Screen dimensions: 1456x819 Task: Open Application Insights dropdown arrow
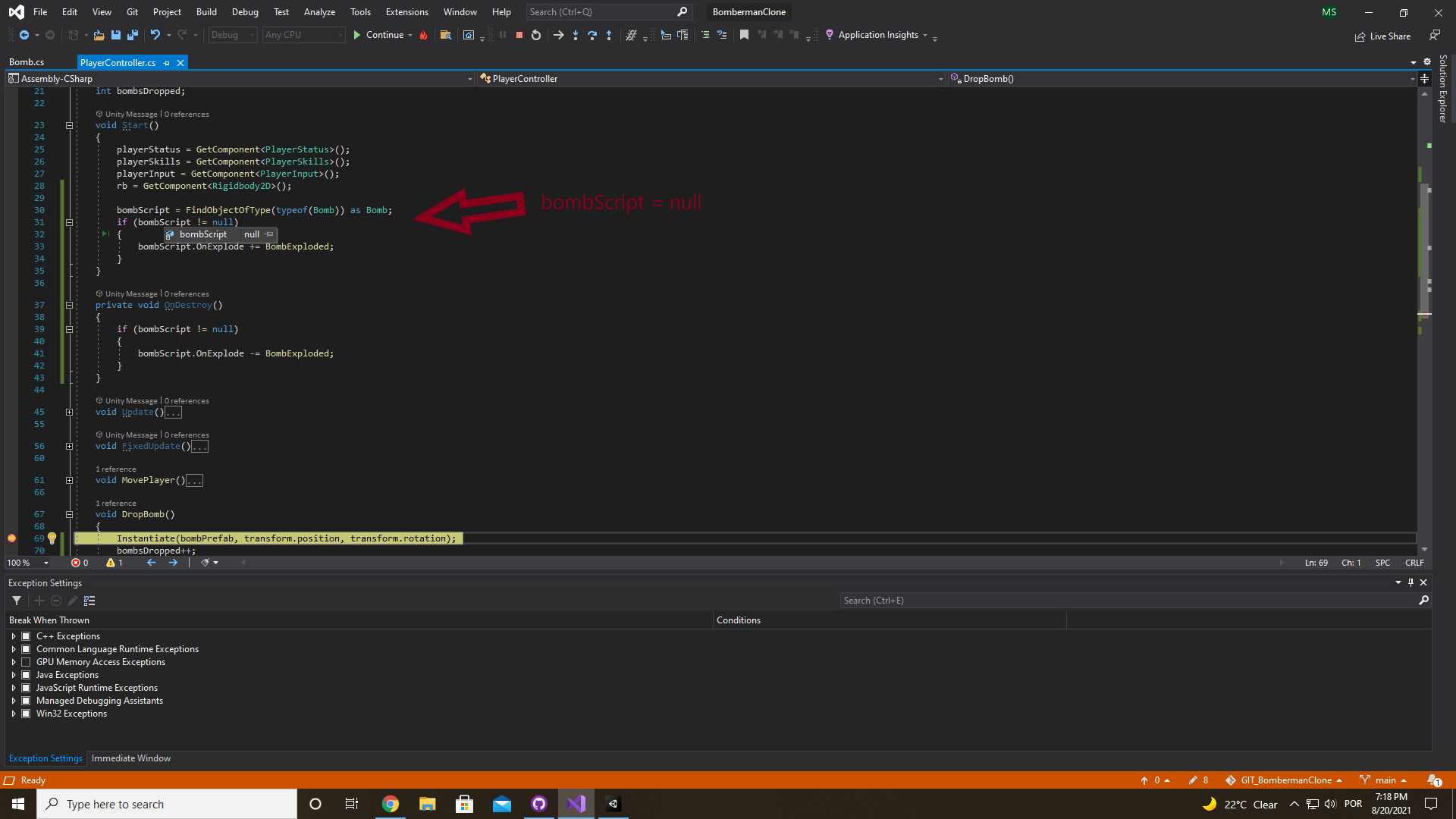(x=925, y=36)
